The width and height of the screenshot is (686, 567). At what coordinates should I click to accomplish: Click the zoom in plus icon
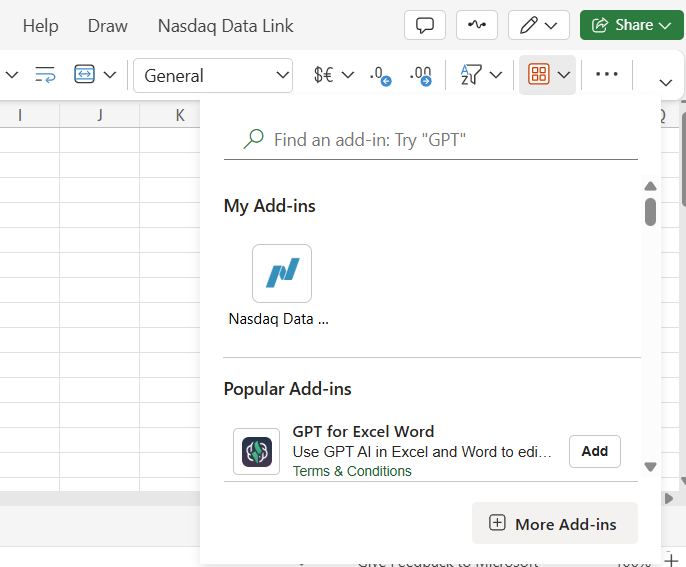point(671,560)
